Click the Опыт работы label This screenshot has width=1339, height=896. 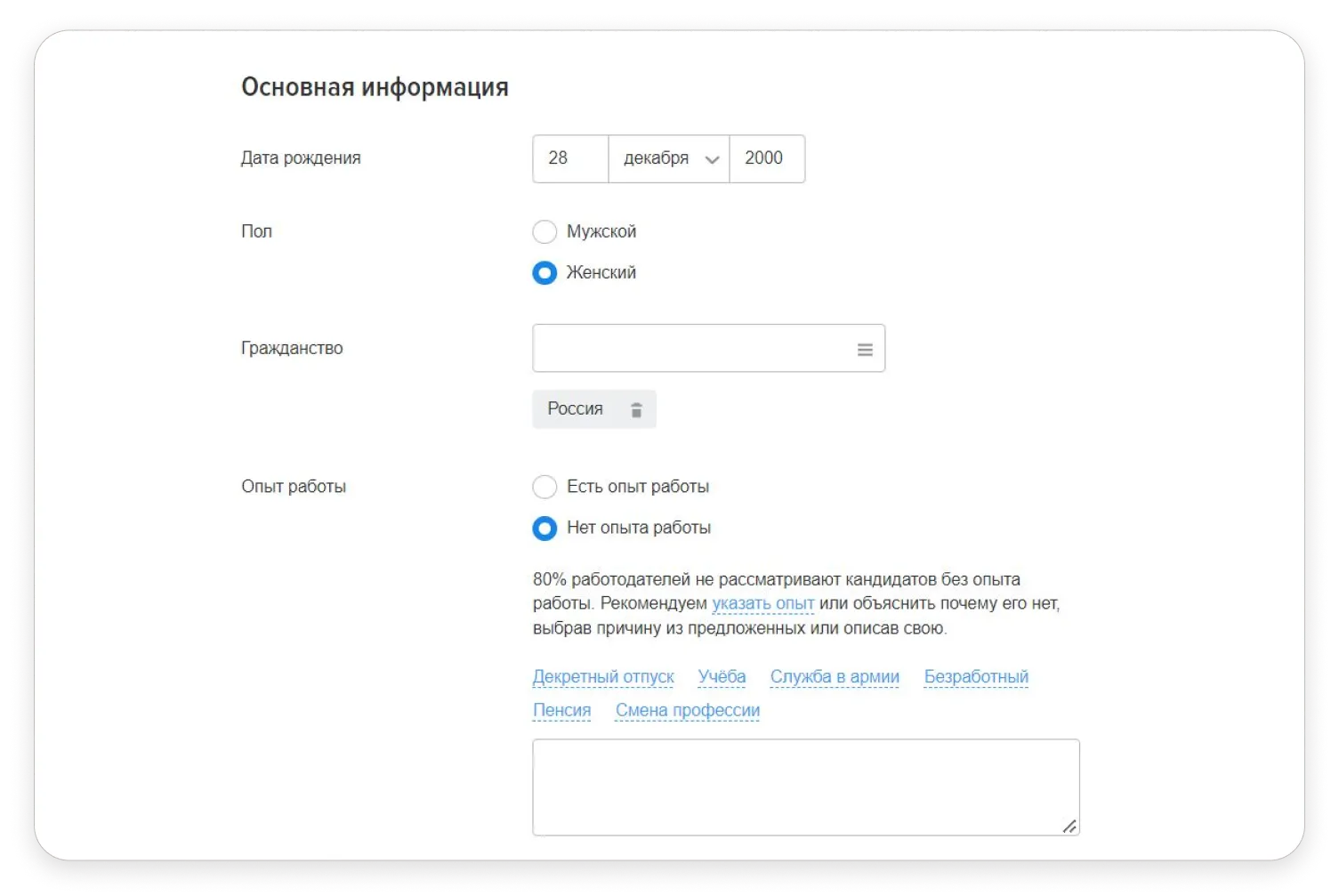point(294,487)
